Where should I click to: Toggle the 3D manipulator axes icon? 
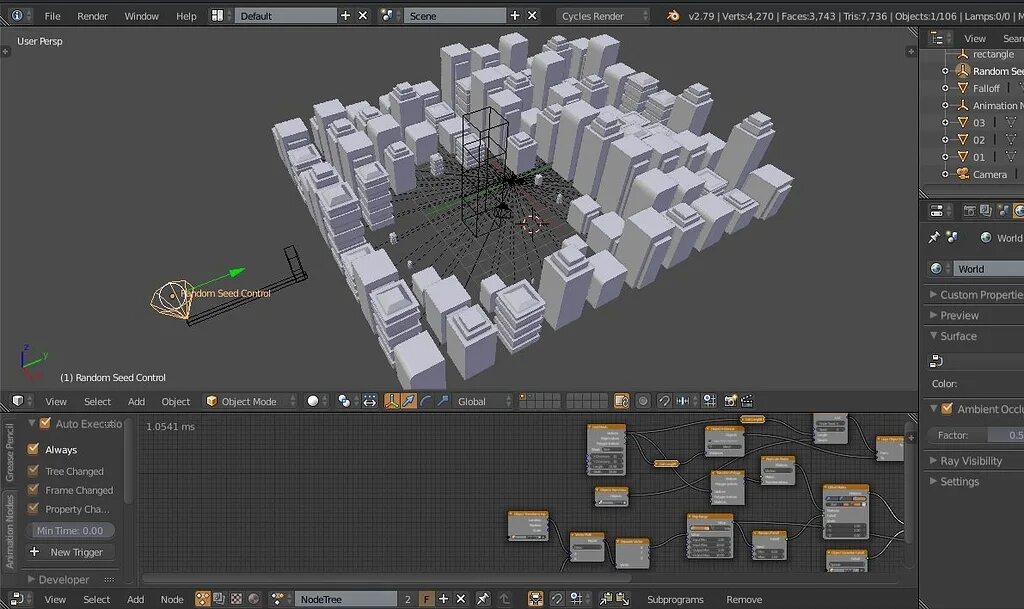pyautogui.click(x=392, y=401)
